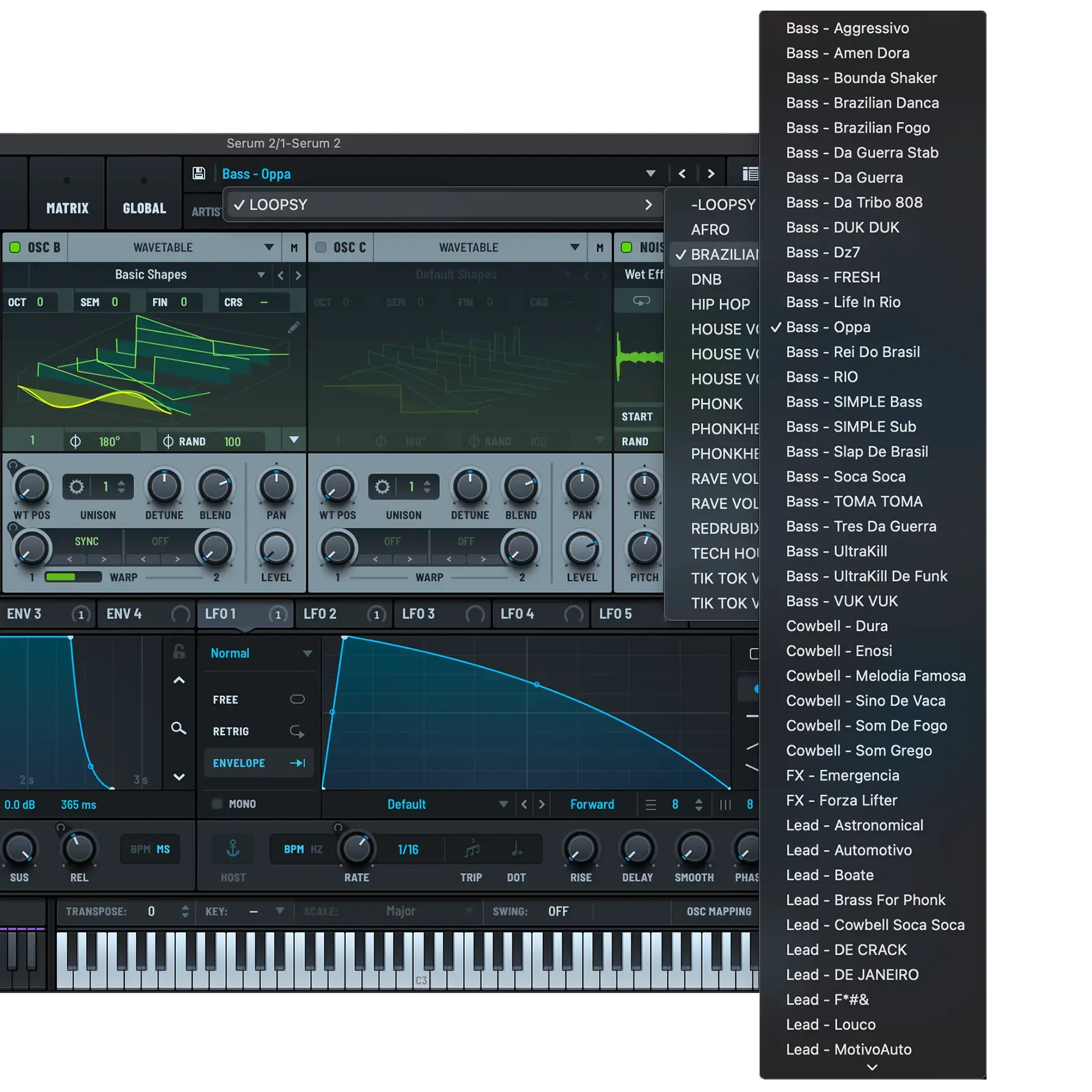
Task: Disable the OSC B power toggle
Action: click(15, 247)
